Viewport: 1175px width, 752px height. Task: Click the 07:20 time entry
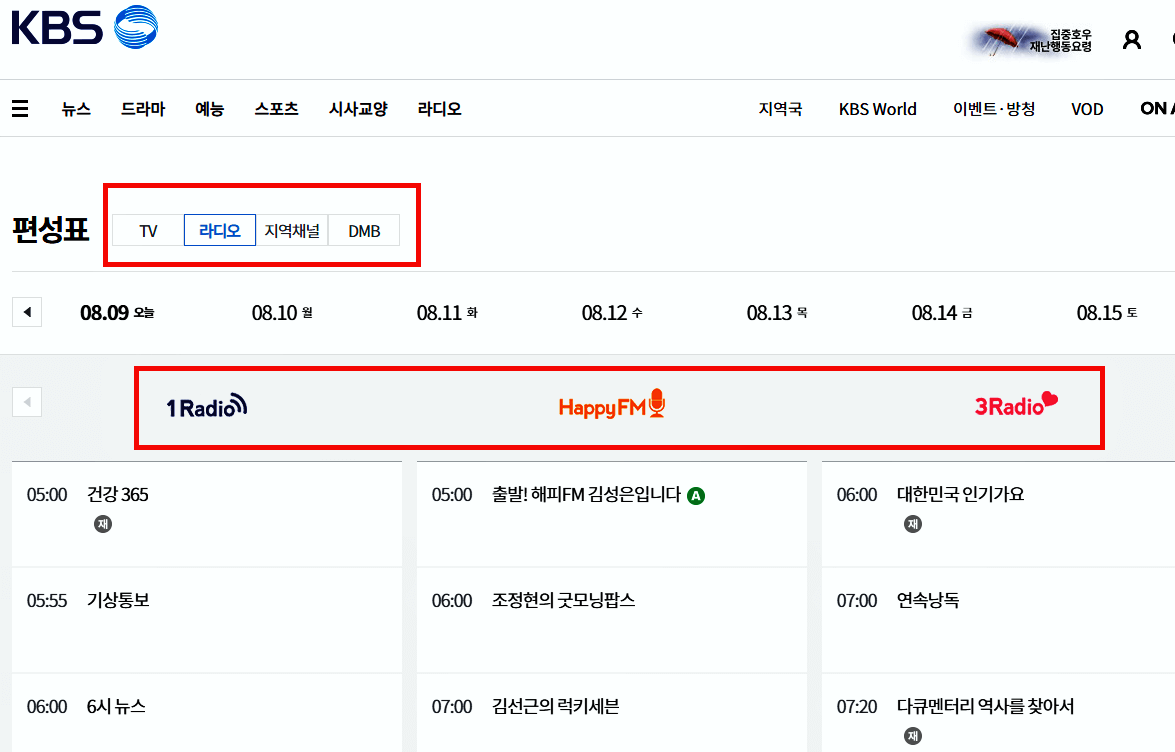click(857, 706)
